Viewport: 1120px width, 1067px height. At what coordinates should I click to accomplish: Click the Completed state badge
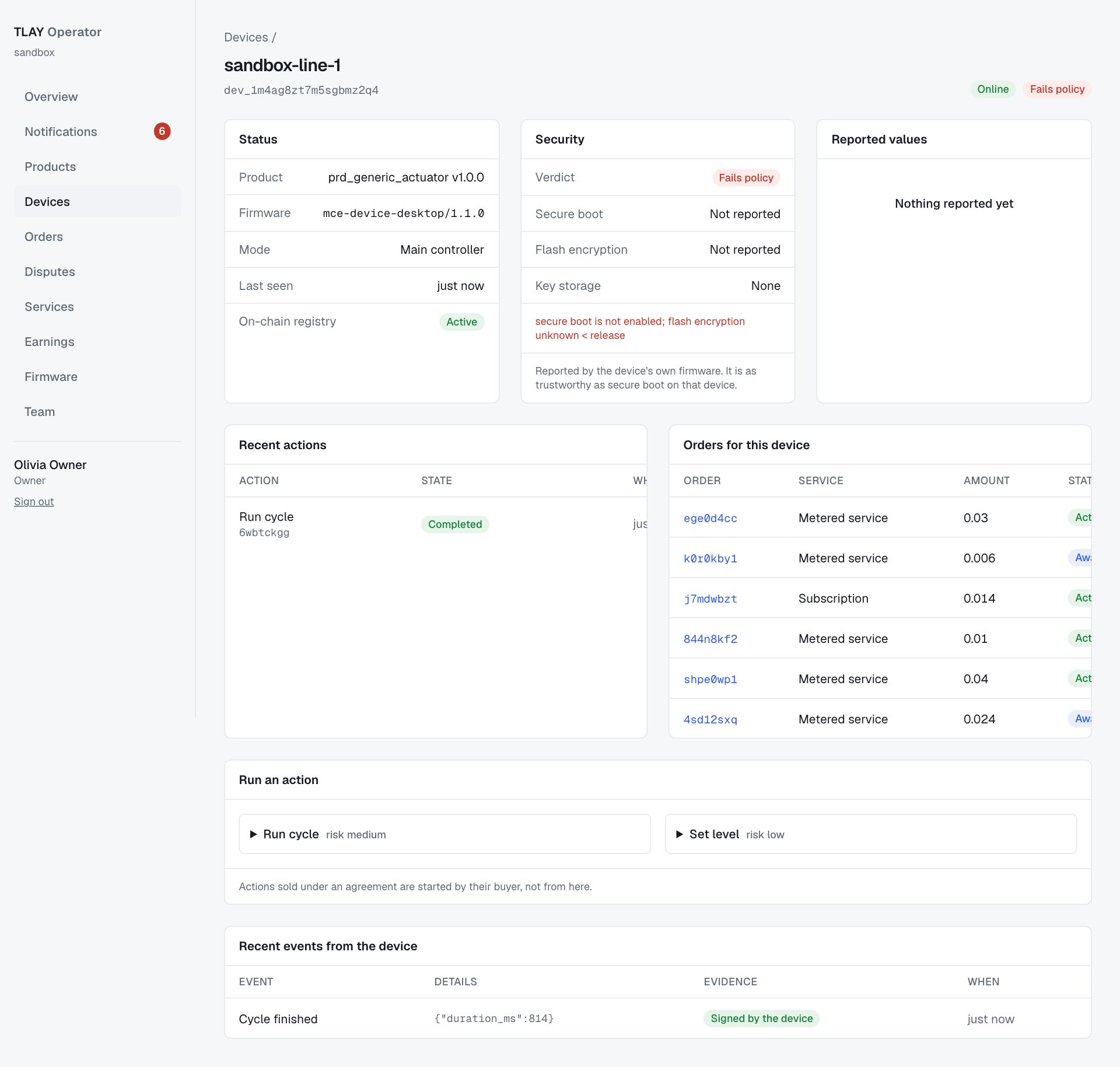(455, 524)
